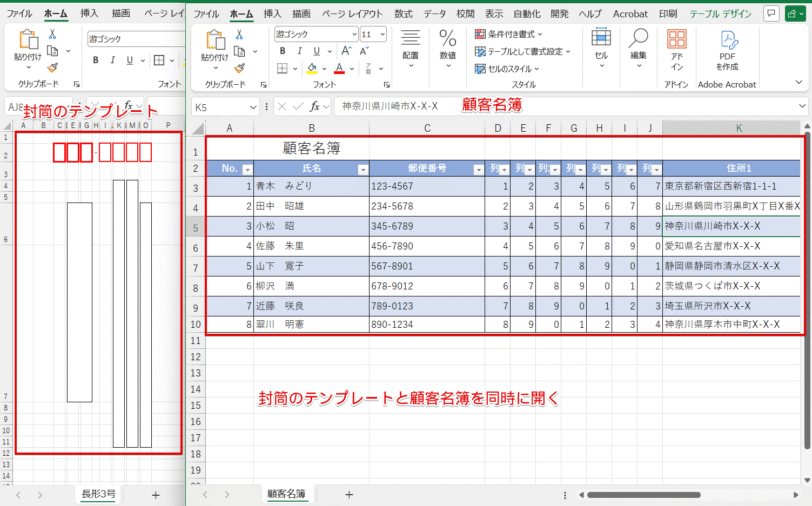812x506 pixels.
Task: Click Copy icon in right Excel window
Action: click(239, 51)
